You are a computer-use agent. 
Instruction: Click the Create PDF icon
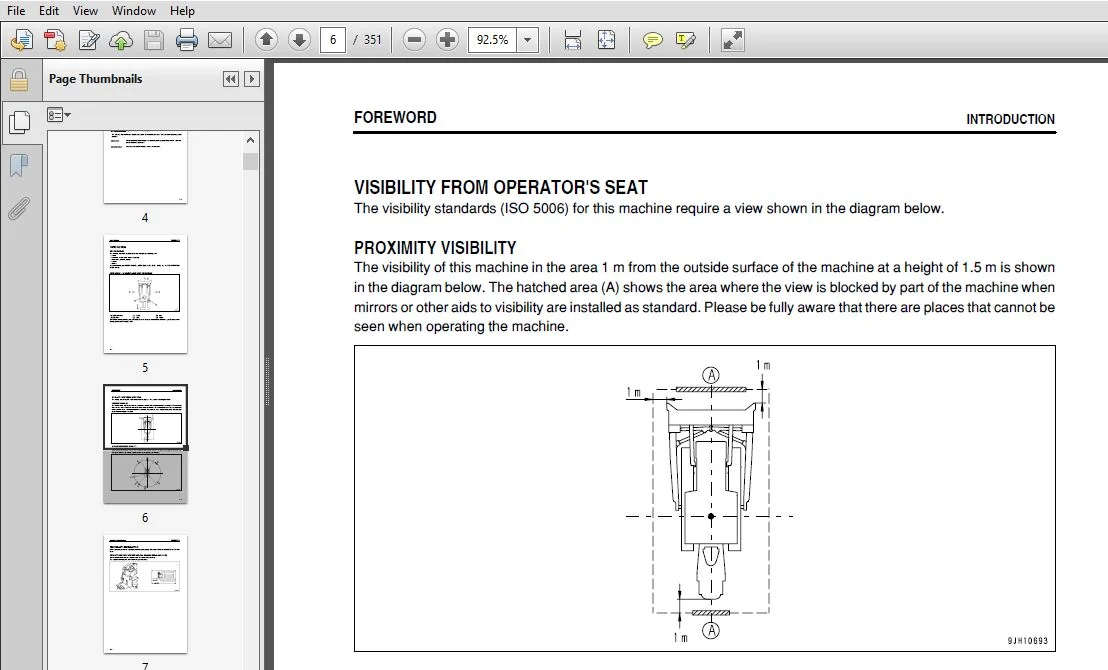(55, 40)
